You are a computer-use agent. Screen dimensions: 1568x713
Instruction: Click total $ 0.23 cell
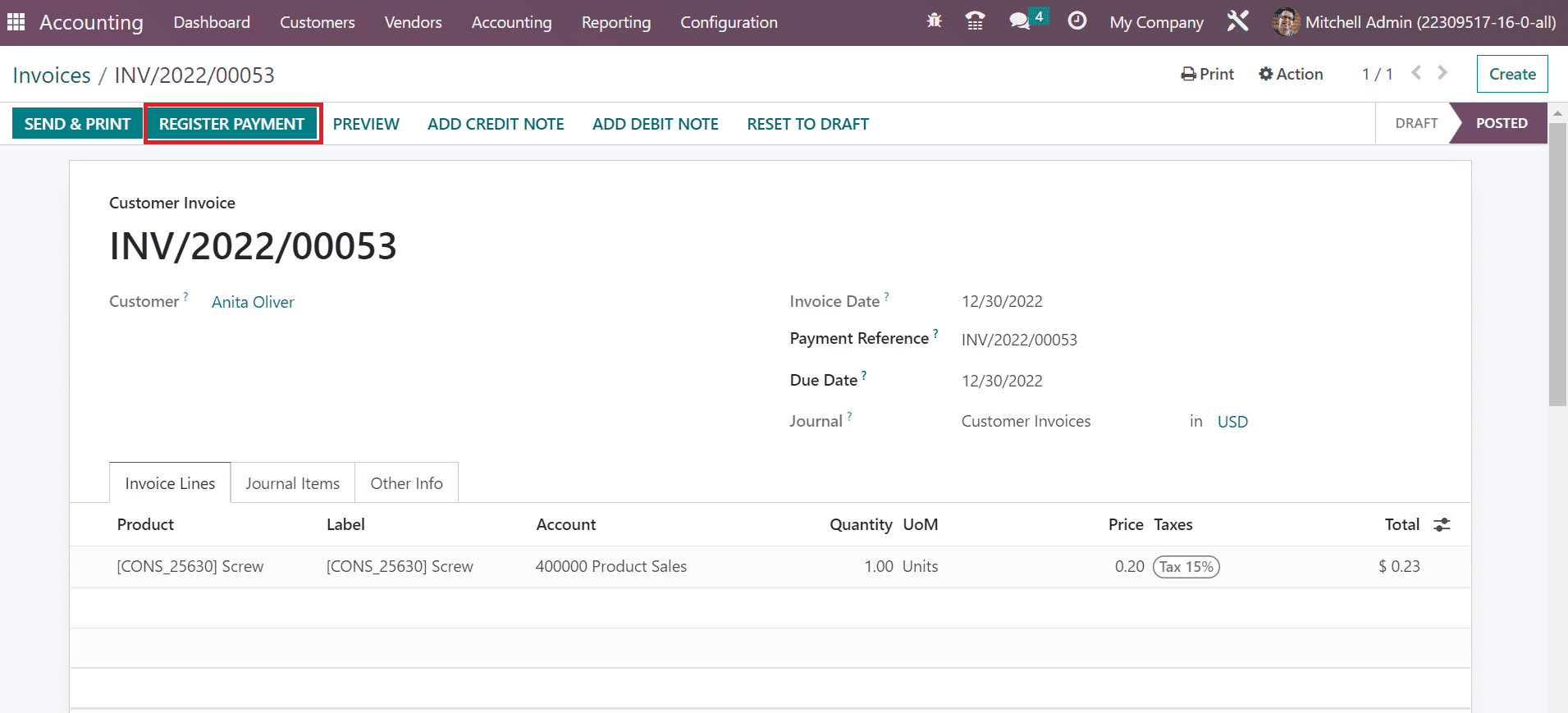point(1399,566)
